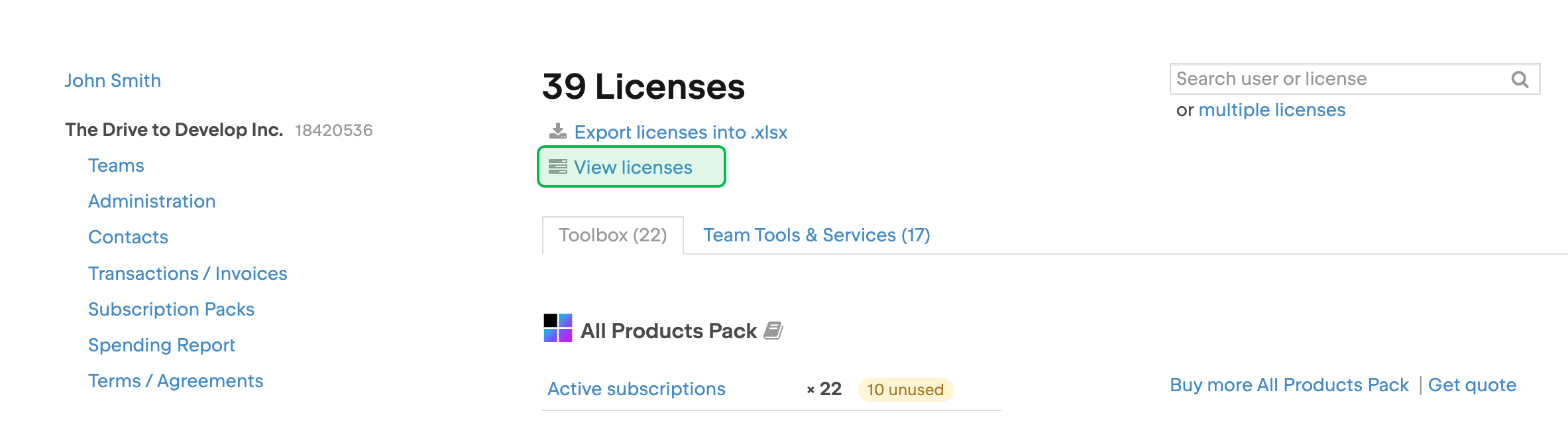Click Buy more All Products Pack
The width and height of the screenshot is (1568, 425).
pos(1290,385)
